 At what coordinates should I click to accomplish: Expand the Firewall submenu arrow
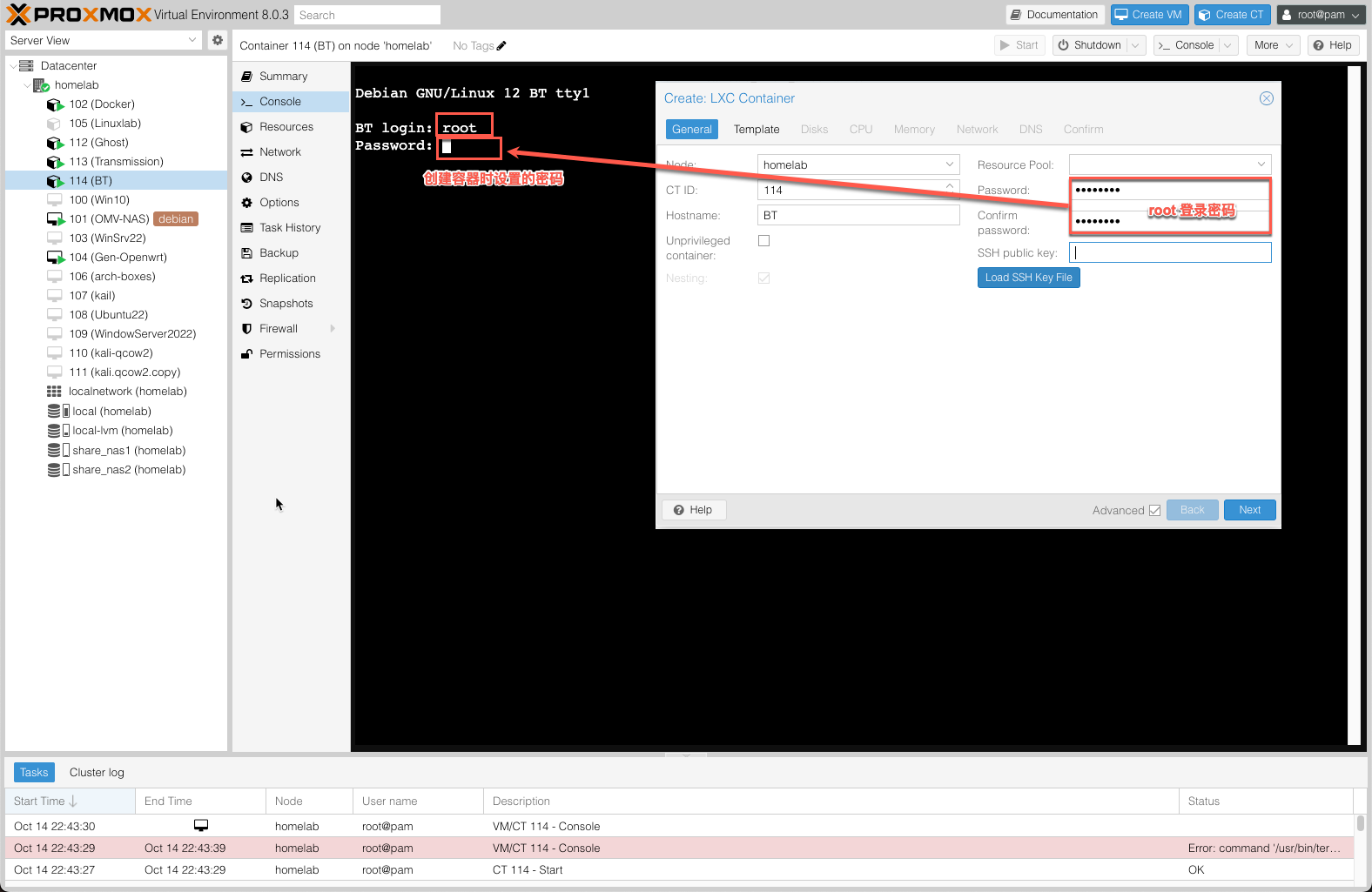(333, 329)
